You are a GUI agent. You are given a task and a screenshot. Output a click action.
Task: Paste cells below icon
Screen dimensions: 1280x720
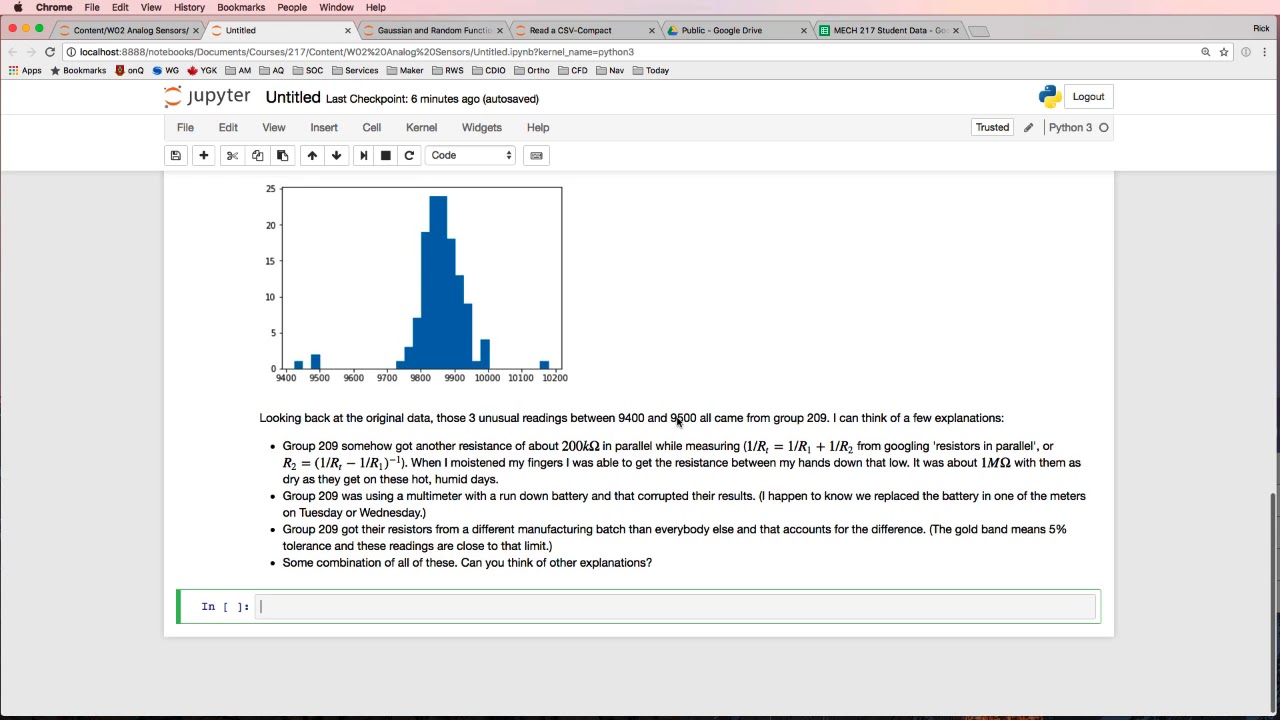click(282, 155)
